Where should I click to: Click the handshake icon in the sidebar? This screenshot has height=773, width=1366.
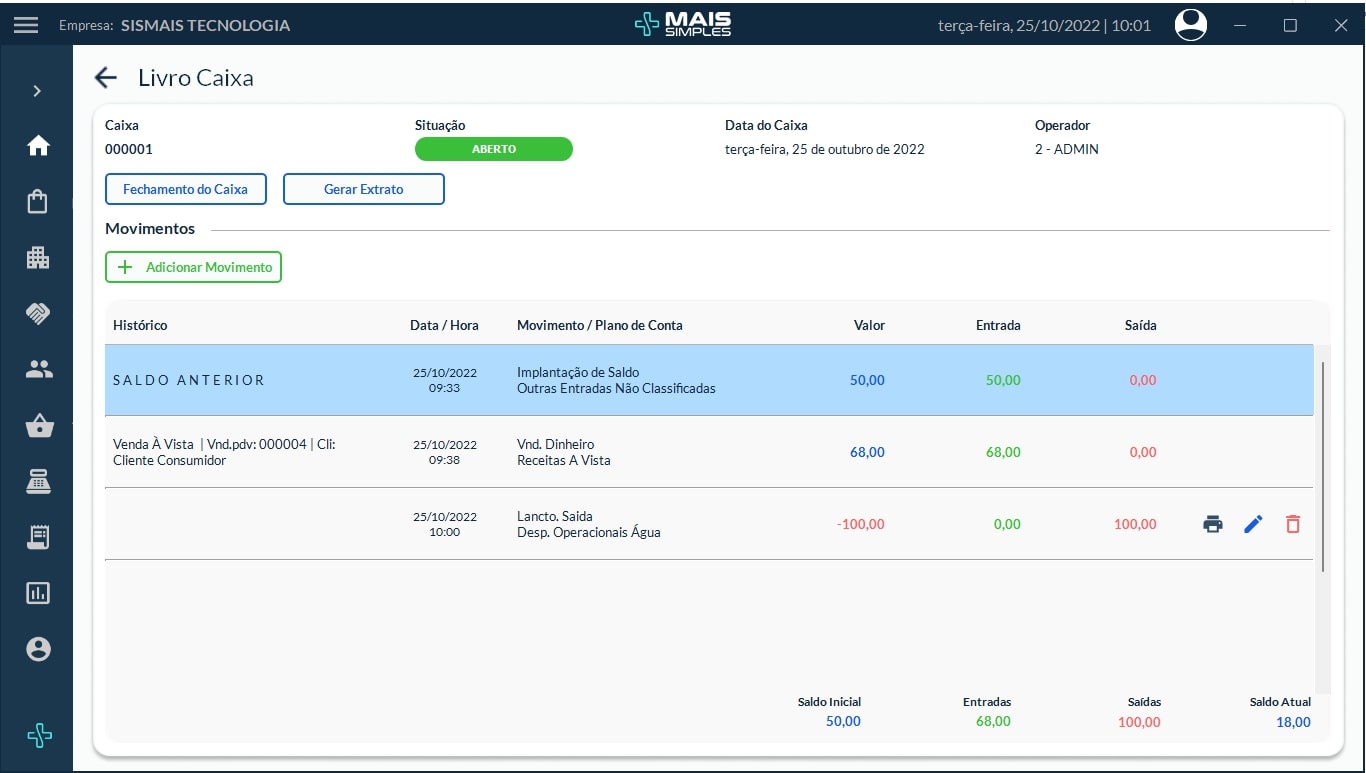(x=38, y=314)
